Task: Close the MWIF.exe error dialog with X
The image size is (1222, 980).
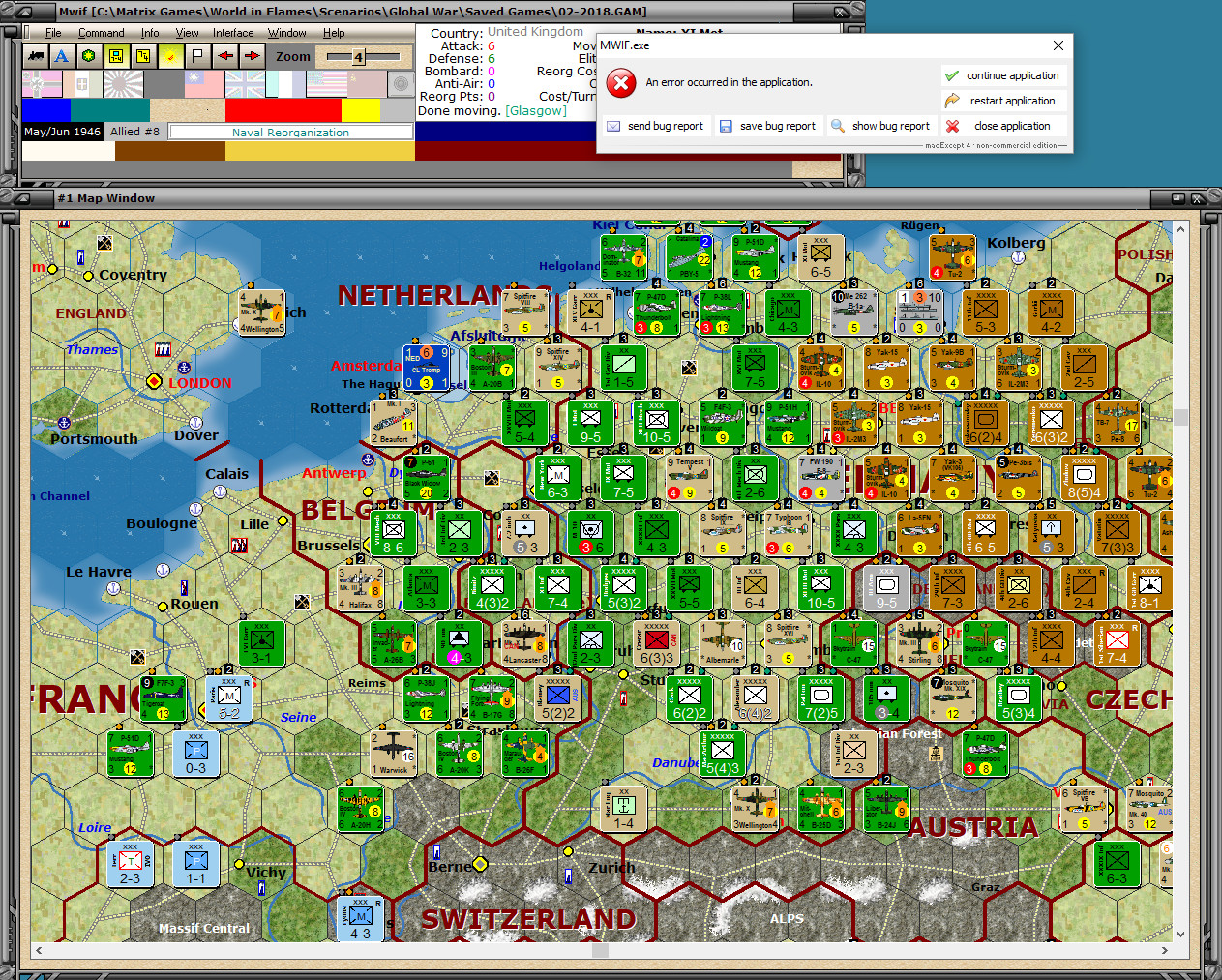Action: [1058, 45]
